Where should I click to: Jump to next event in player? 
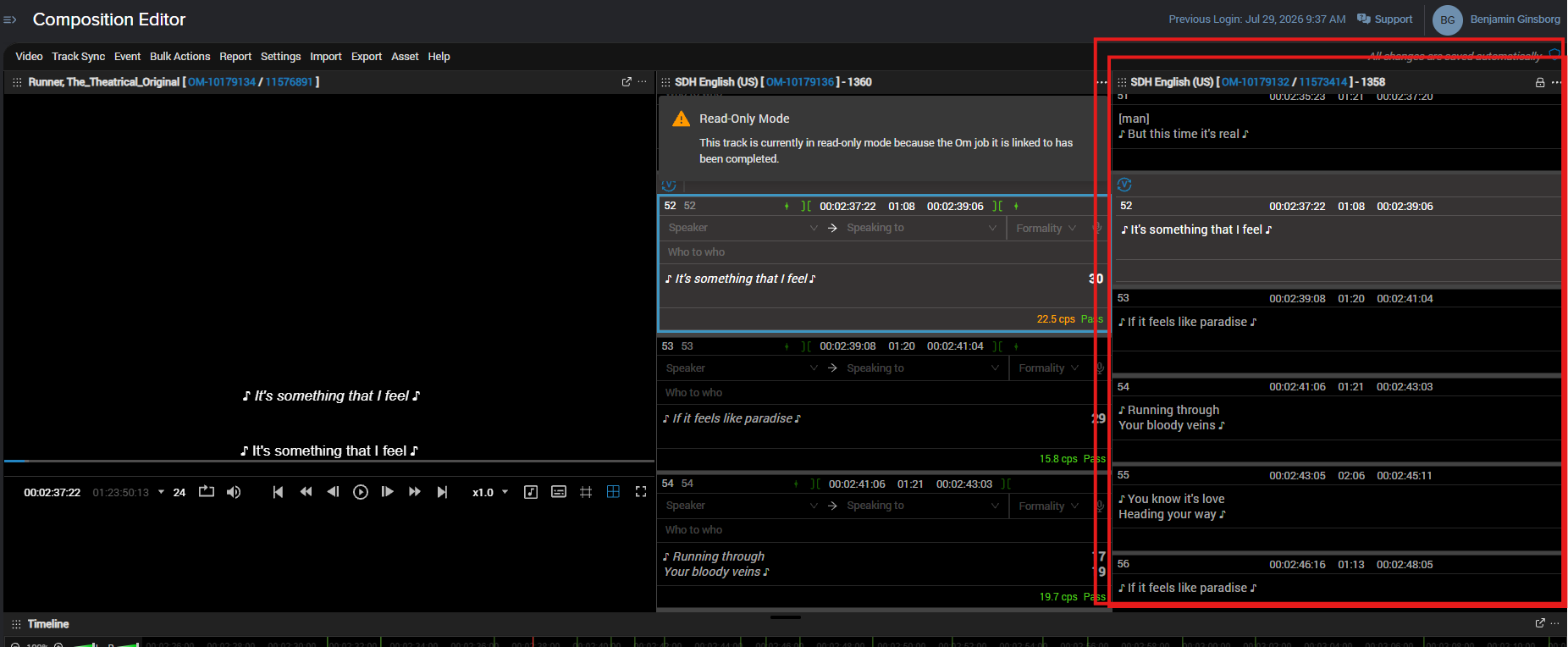coord(442,492)
